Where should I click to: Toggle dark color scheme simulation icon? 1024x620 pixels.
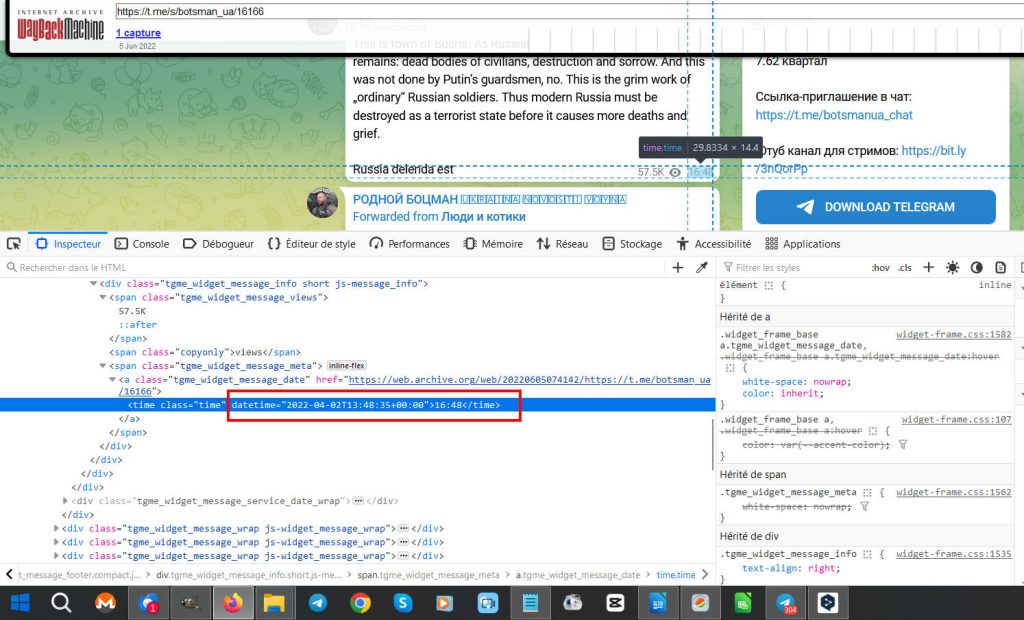click(976, 267)
